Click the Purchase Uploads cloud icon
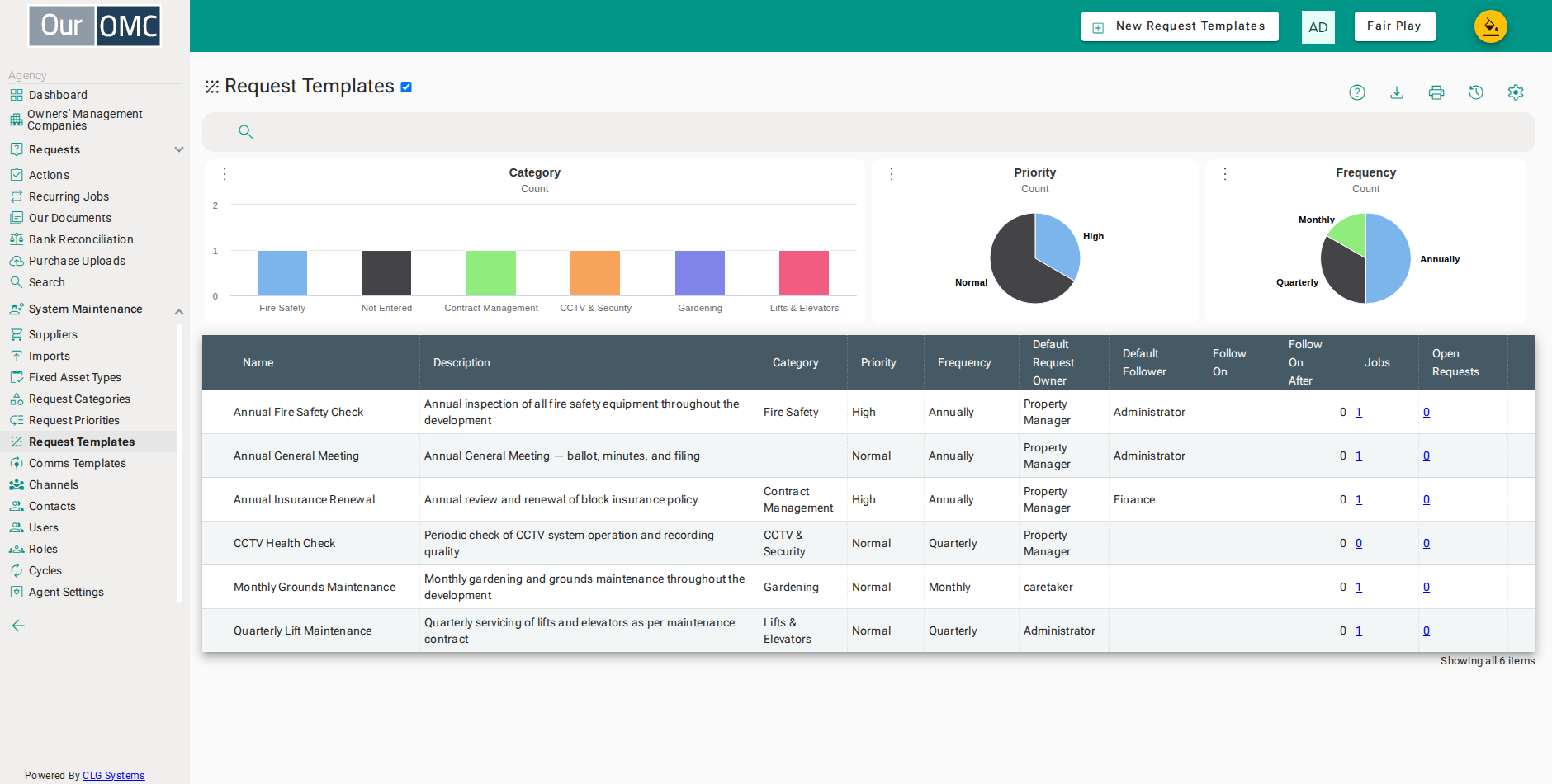The height and width of the screenshot is (784, 1552). [17, 261]
